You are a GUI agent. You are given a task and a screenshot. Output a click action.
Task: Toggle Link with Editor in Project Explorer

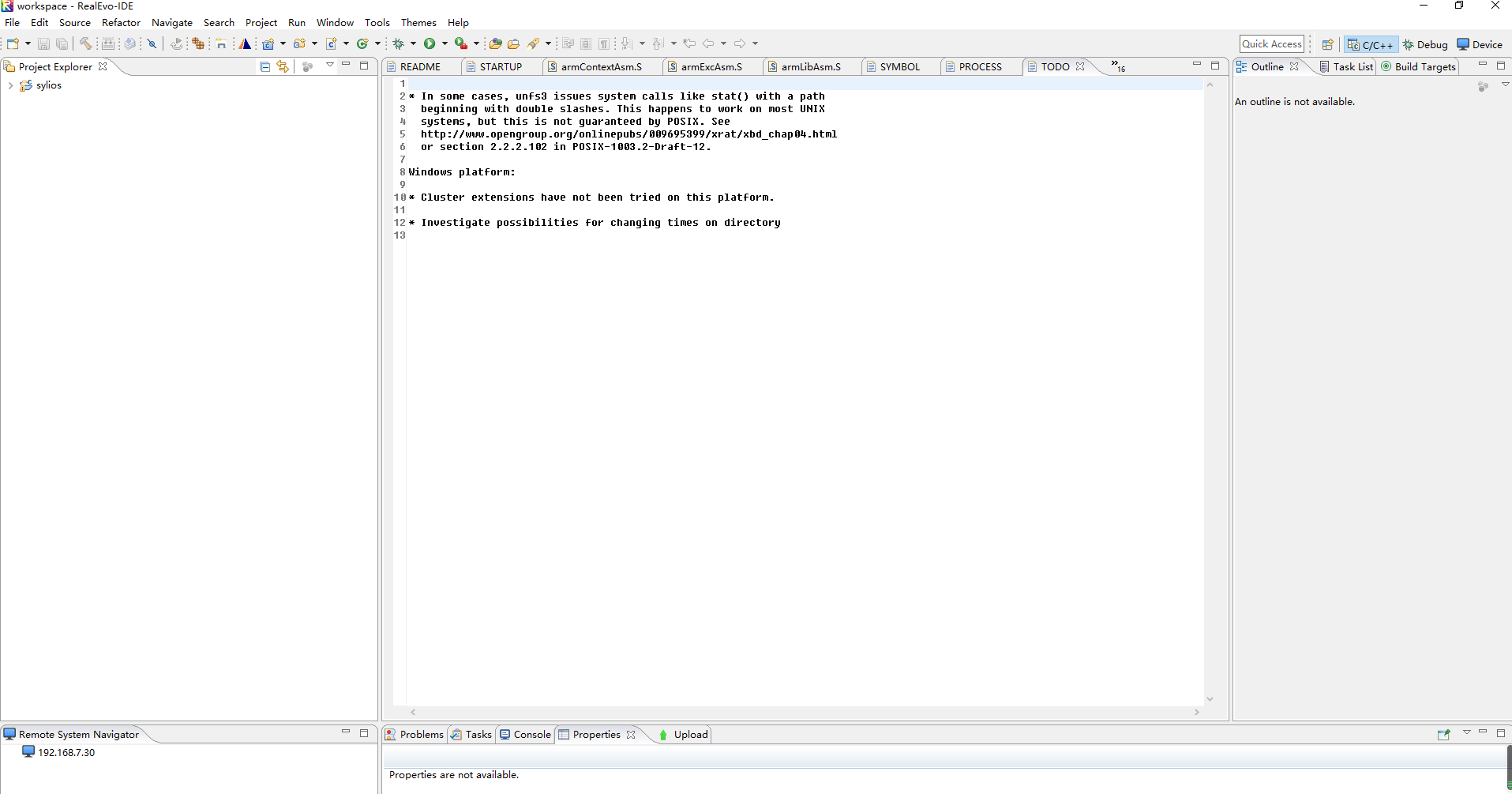click(x=283, y=66)
